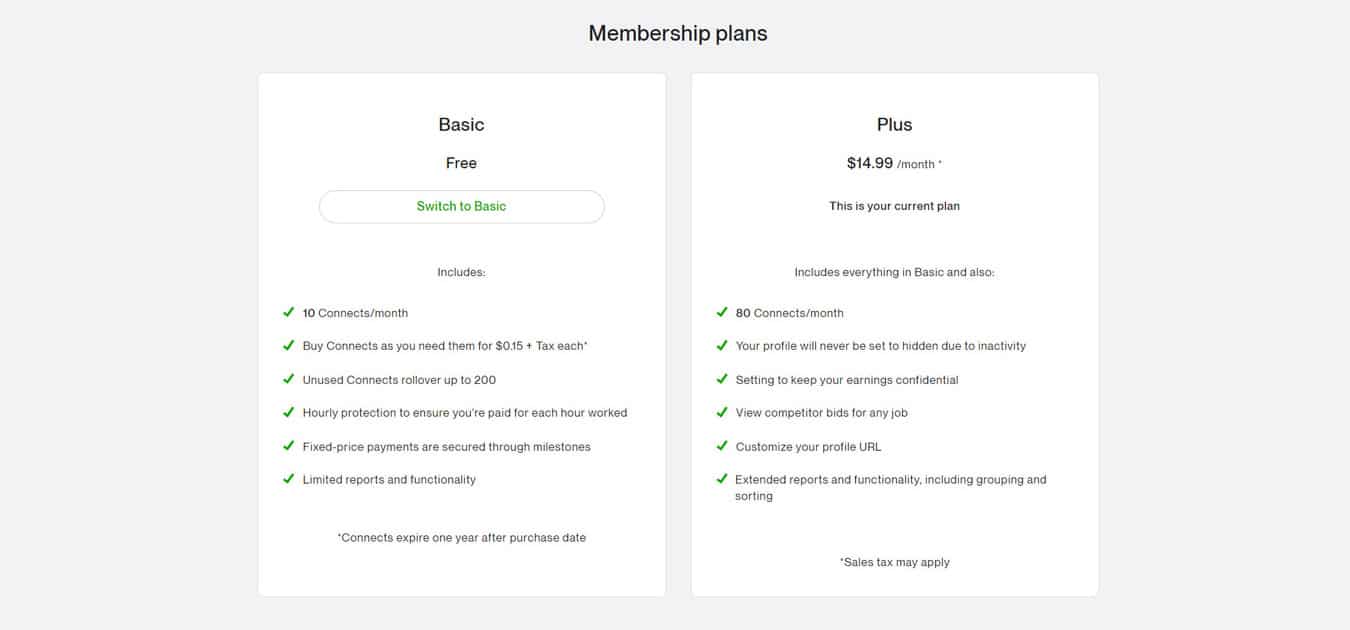Click checkmark next to Hourly protection
1350x630 pixels.
click(289, 413)
